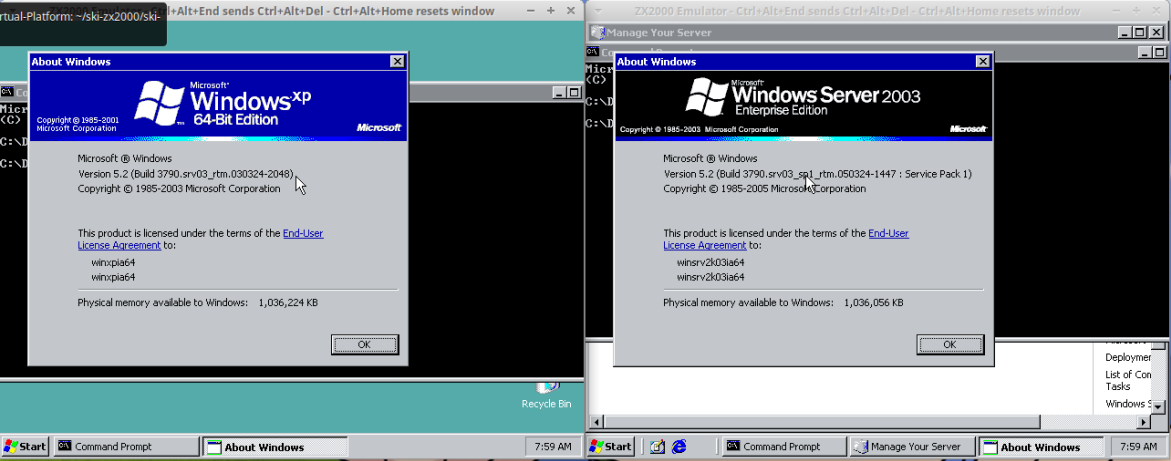Click the Manage Your Server vertical scrollbar down arrow

(x=1158, y=406)
